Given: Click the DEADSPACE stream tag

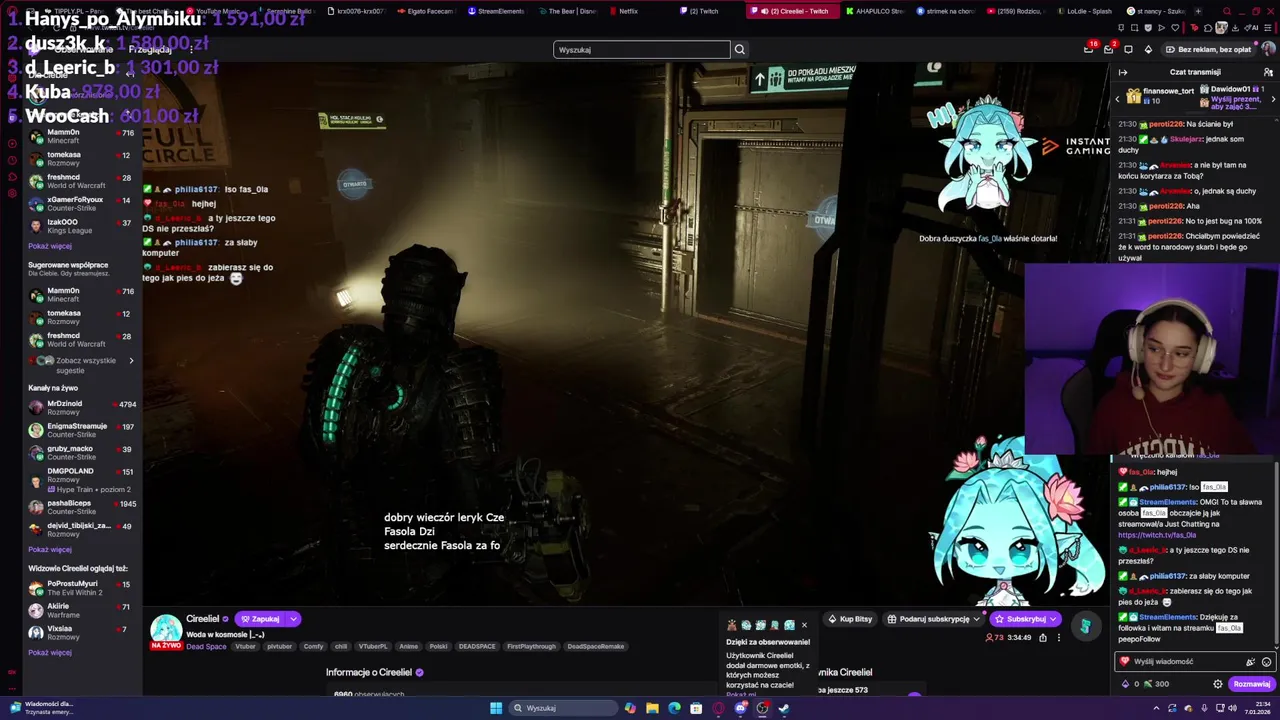Looking at the screenshot, I should [x=477, y=647].
